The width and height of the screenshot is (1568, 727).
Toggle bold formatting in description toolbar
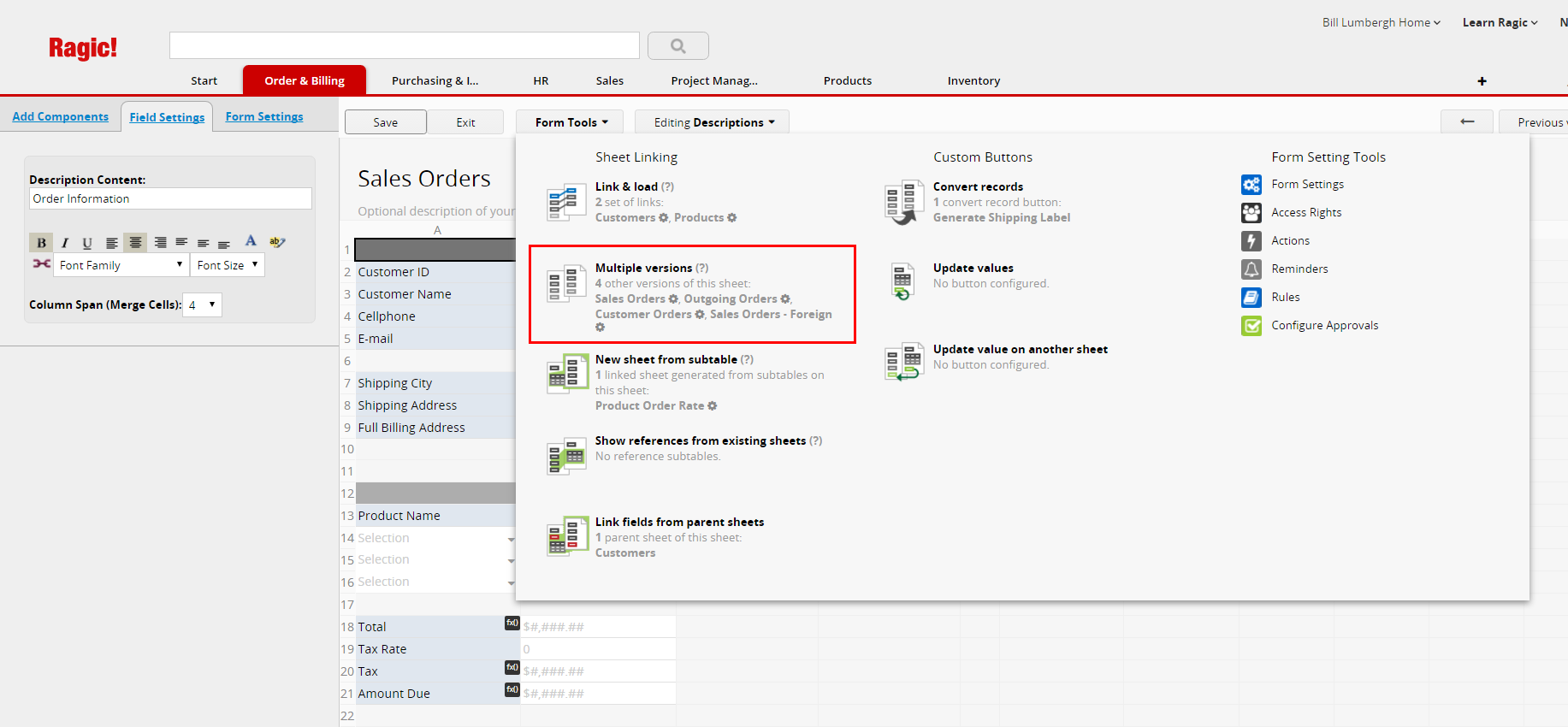point(41,243)
